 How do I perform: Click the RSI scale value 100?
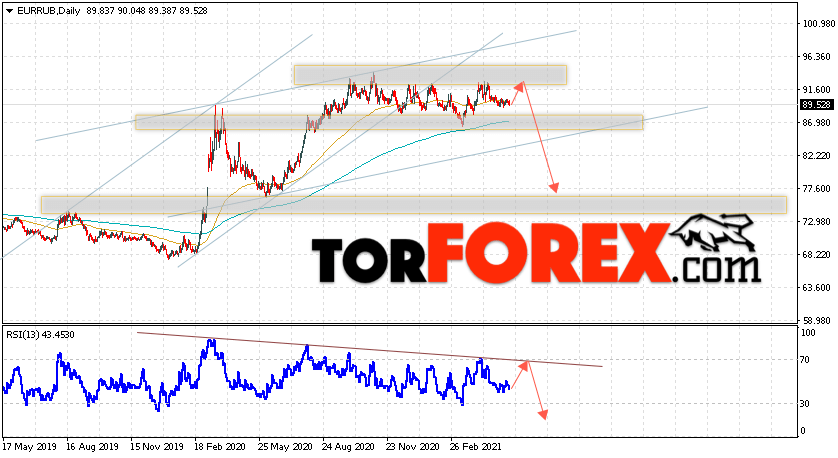point(809,333)
